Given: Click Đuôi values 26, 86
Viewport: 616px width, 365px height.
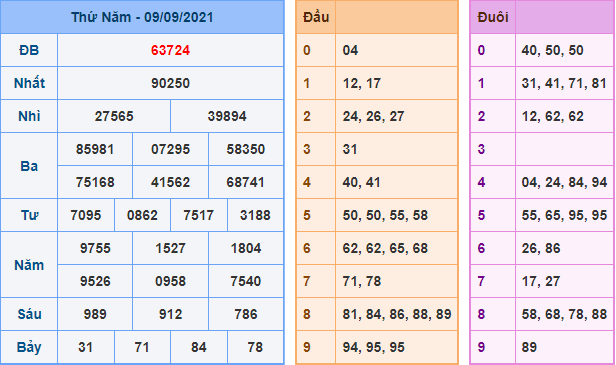Looking at the screenshot, I should pos(541,248).
